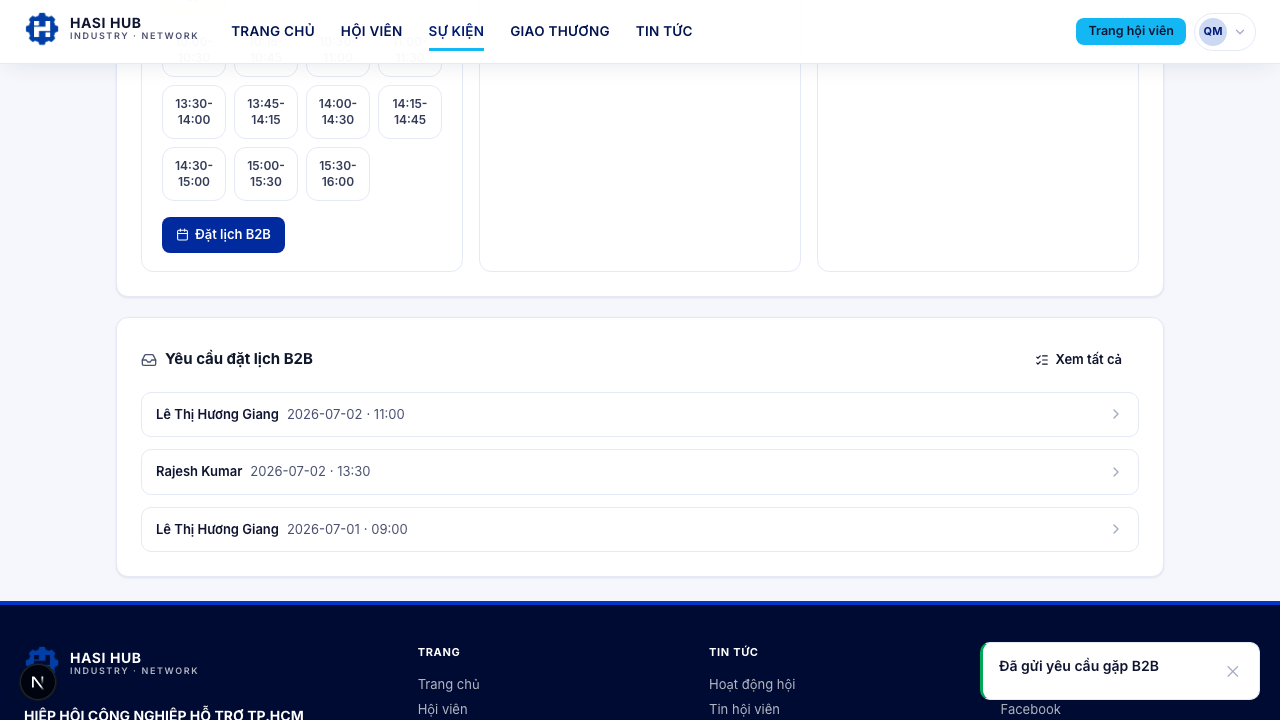This screenshot has width=1280, height=720.
Task: Click the Đặt lịch B2B button
Action: pos(223,235)
